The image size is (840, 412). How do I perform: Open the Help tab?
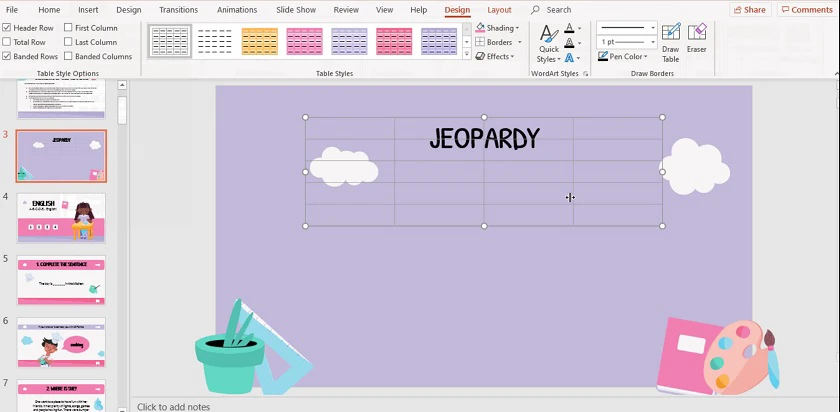pyautogui.click(x=418, y=10)
